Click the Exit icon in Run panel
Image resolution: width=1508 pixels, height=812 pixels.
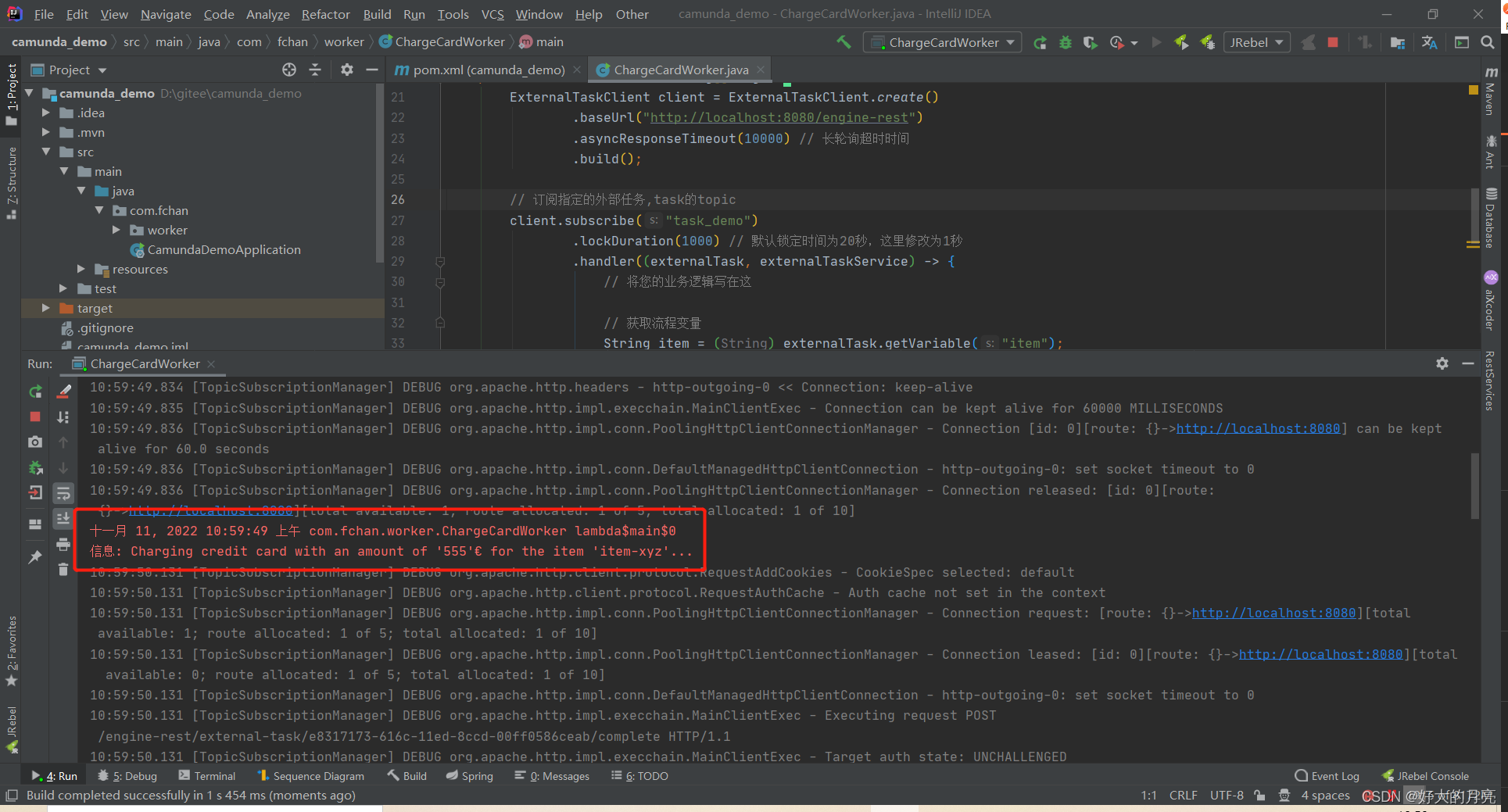[x=35, y=492]
